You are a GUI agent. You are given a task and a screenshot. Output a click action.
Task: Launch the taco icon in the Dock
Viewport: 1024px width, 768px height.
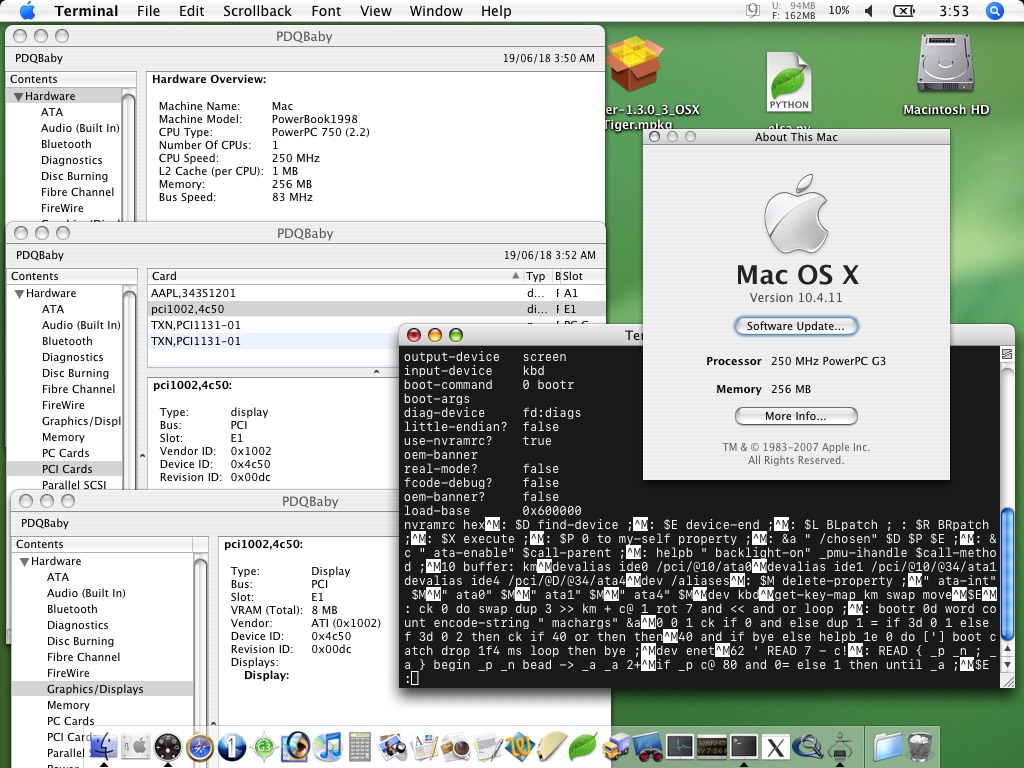coord(552,746)
